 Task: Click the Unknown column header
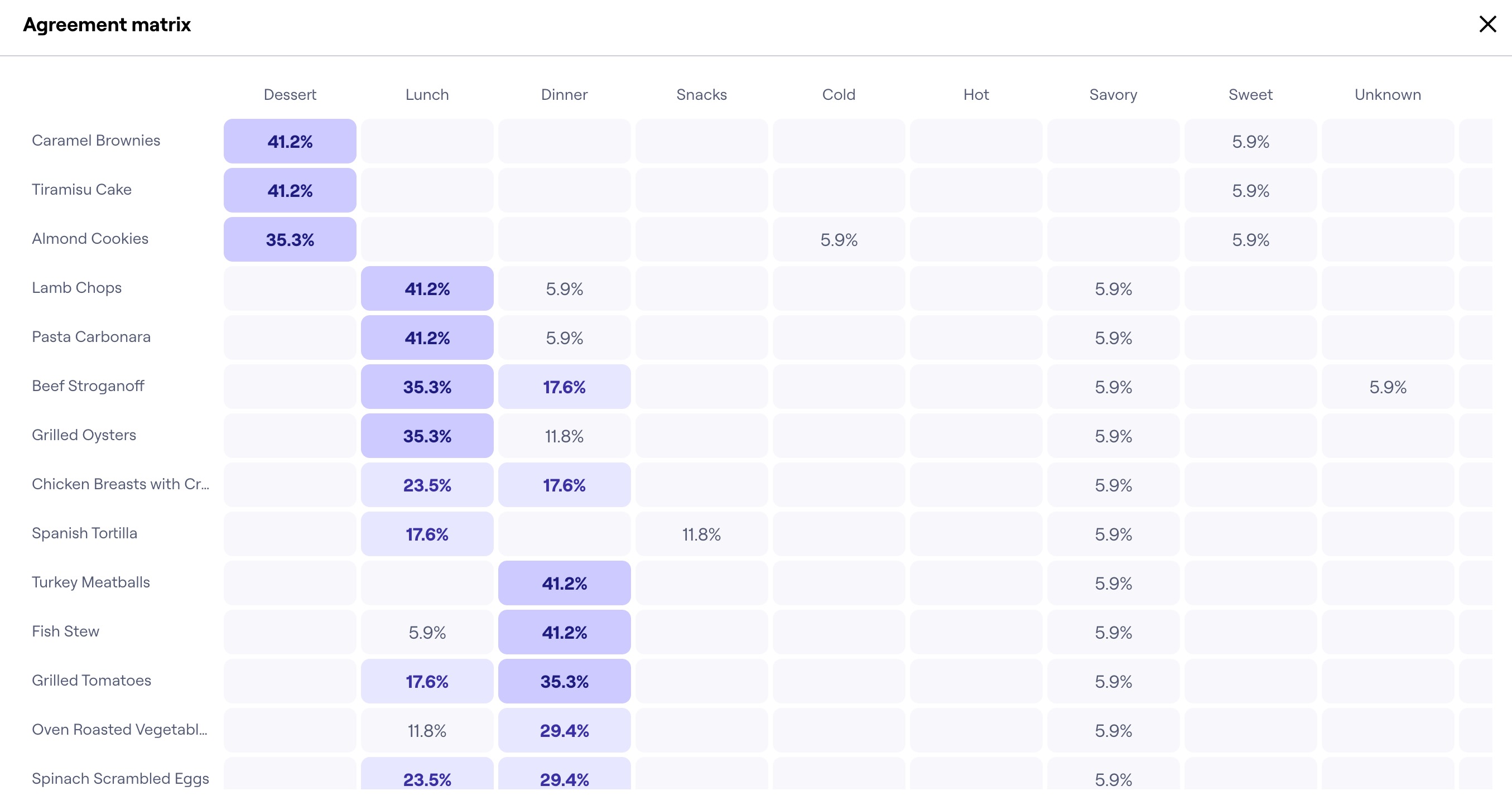pyautogui.click(x=1386, y=94)
